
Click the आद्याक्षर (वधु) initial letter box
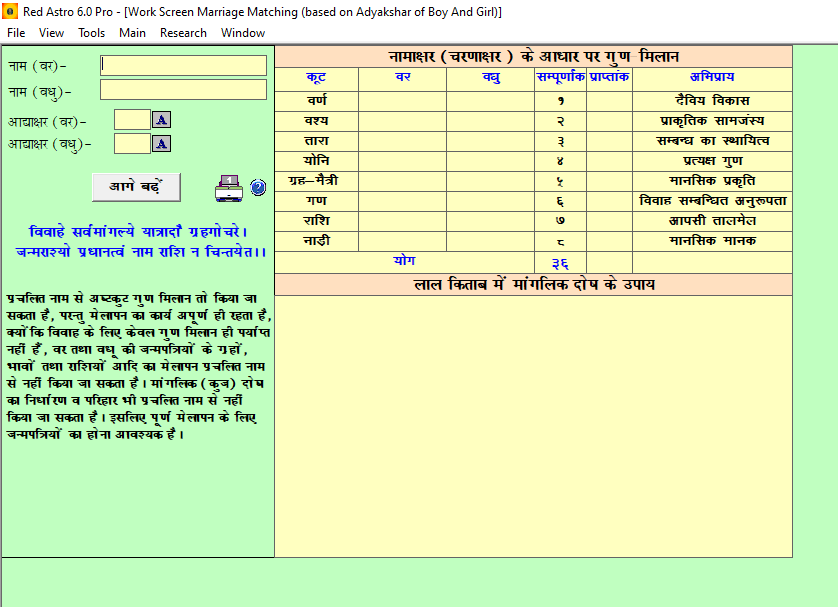pos(132,144)
